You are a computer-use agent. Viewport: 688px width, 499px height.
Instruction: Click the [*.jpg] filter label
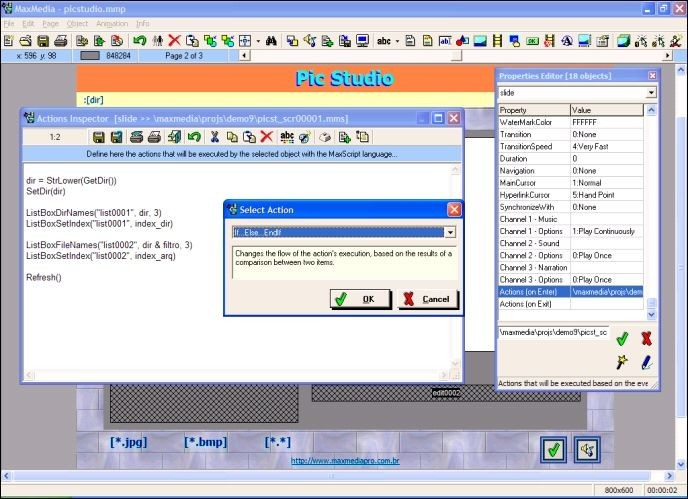129,442
